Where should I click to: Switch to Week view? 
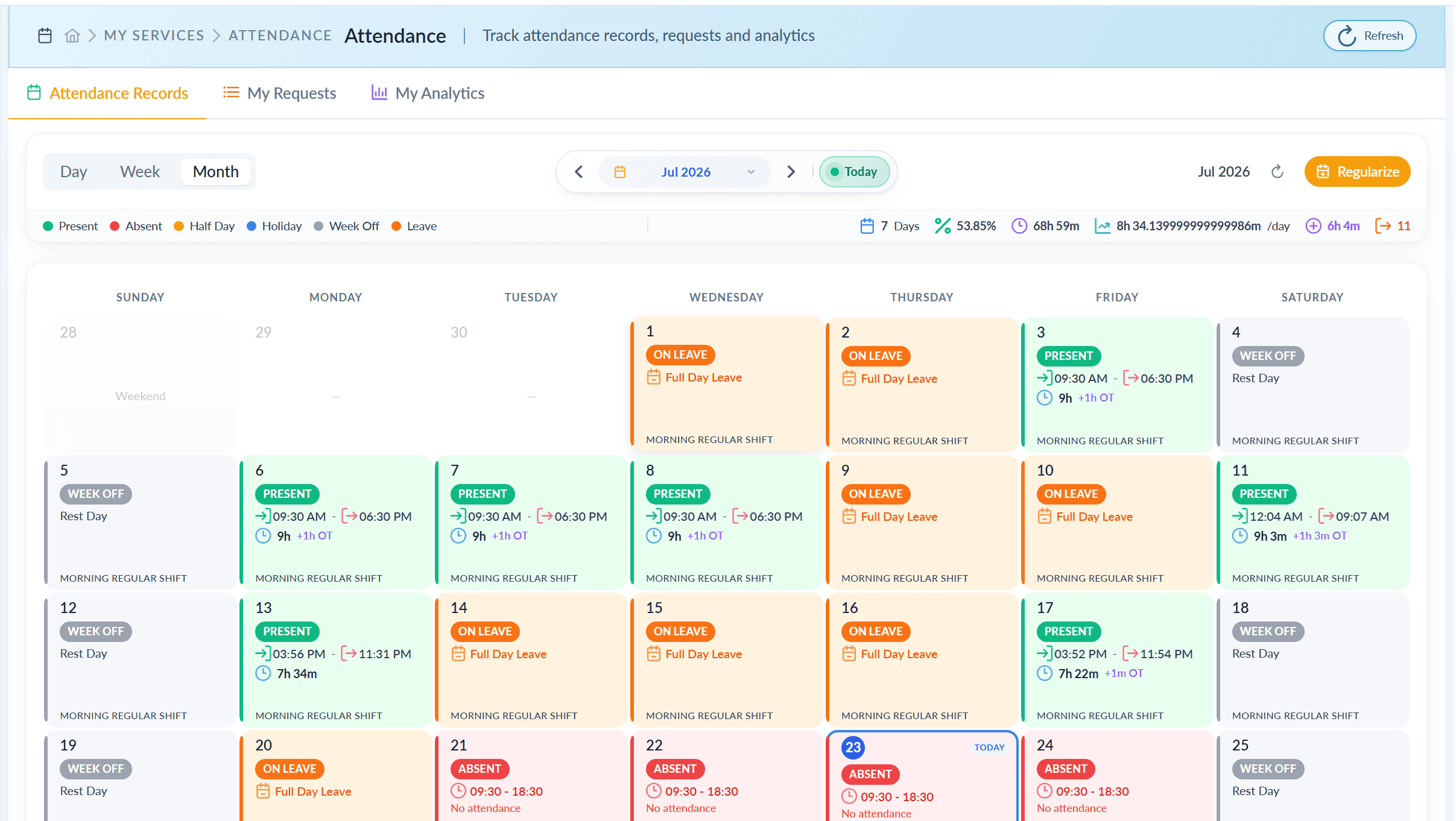(x=140, y=172)
